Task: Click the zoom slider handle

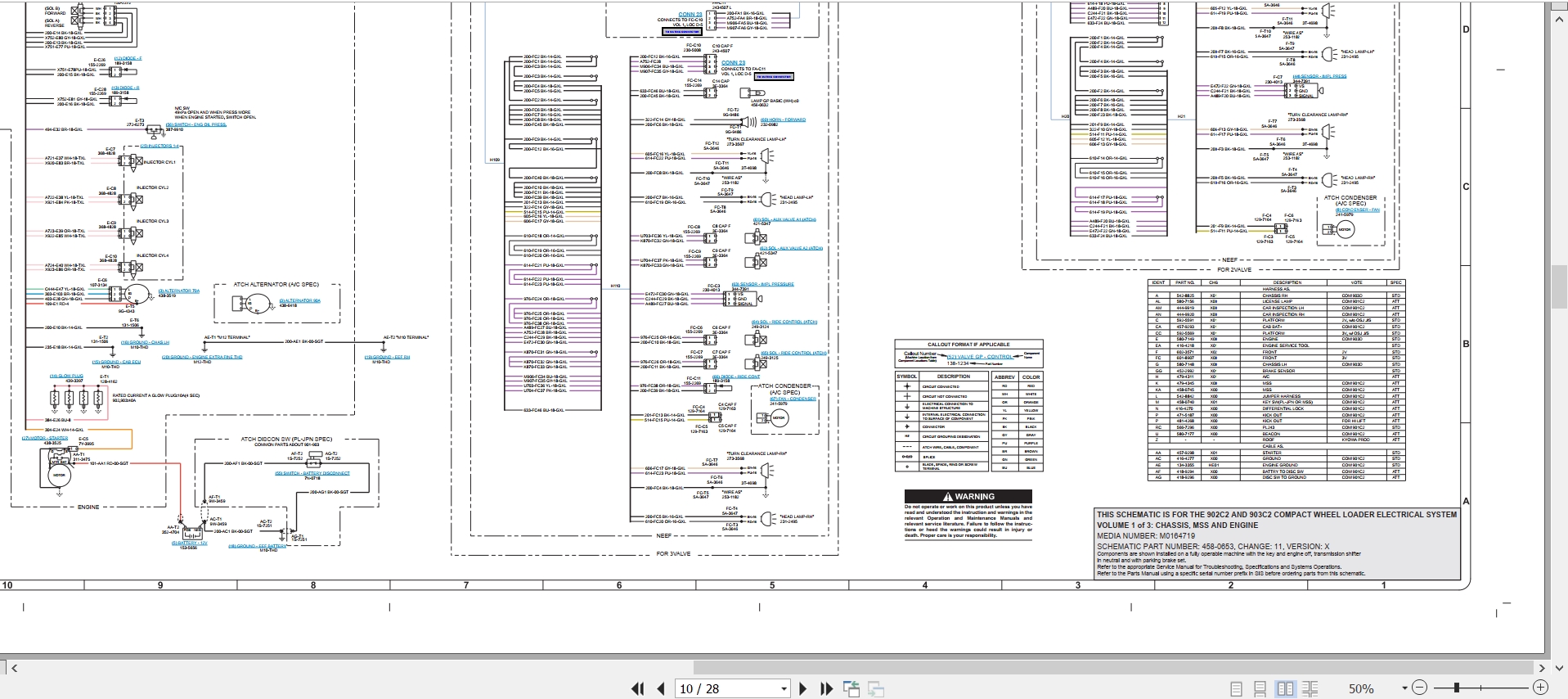Action: click(x=1457, y=688)
